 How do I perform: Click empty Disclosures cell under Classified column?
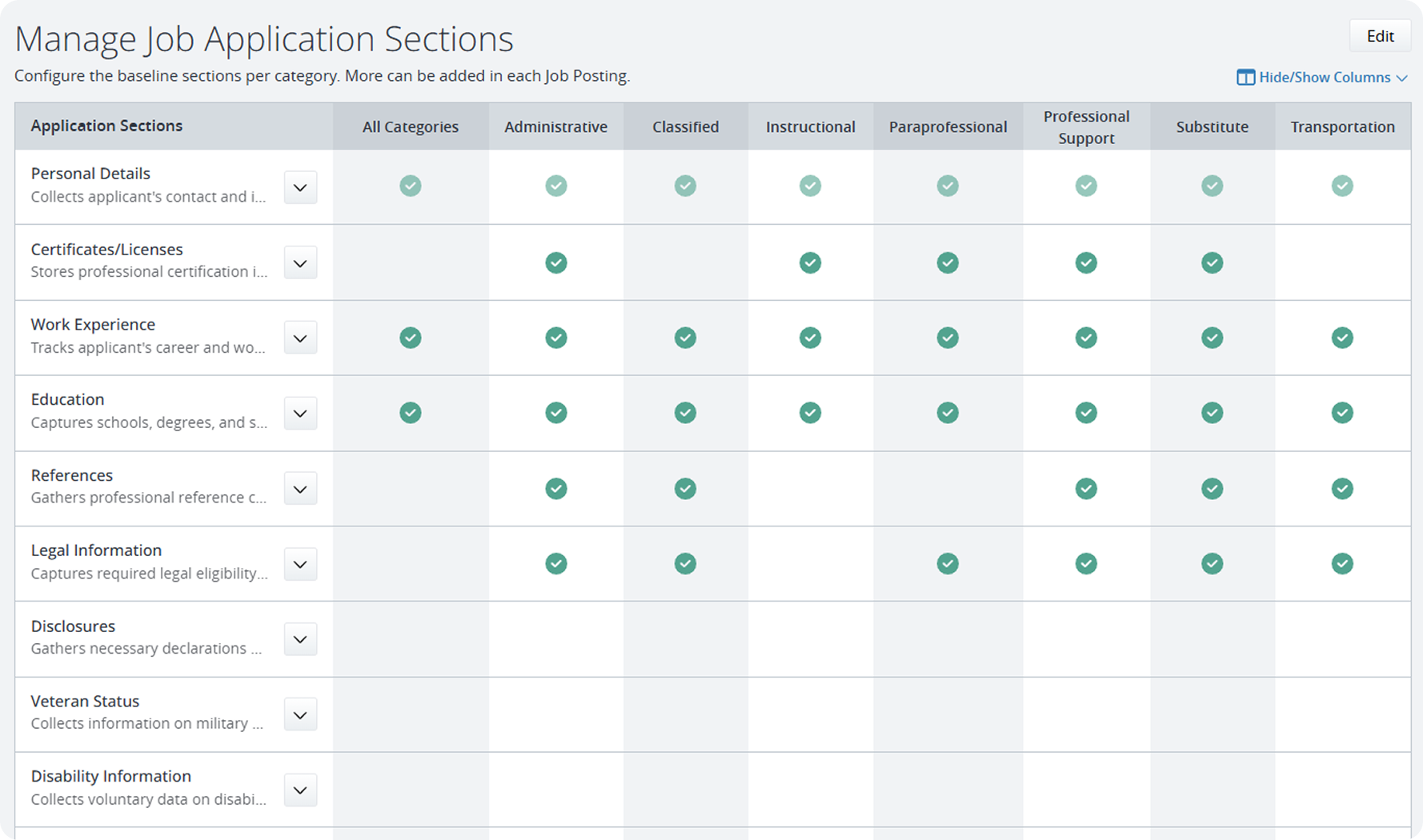[685, 639]
